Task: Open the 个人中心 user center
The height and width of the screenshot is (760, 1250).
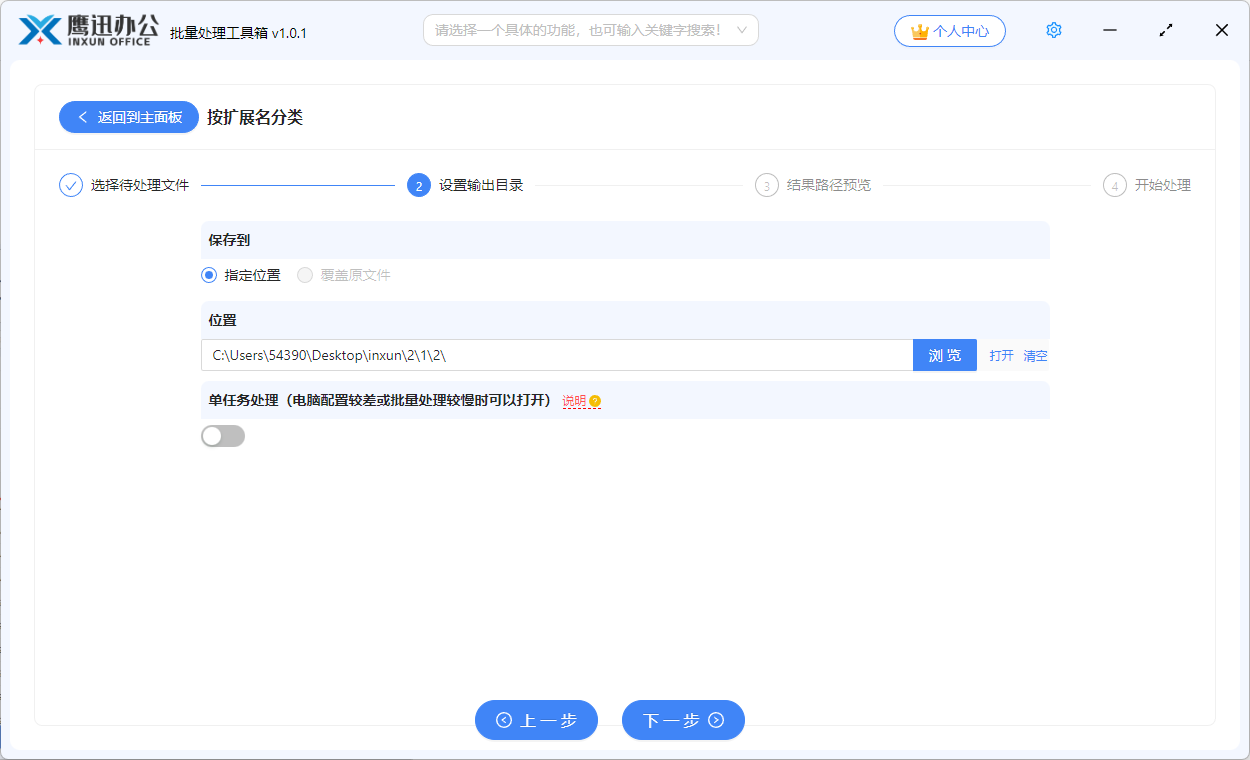Action: (950, 31)
